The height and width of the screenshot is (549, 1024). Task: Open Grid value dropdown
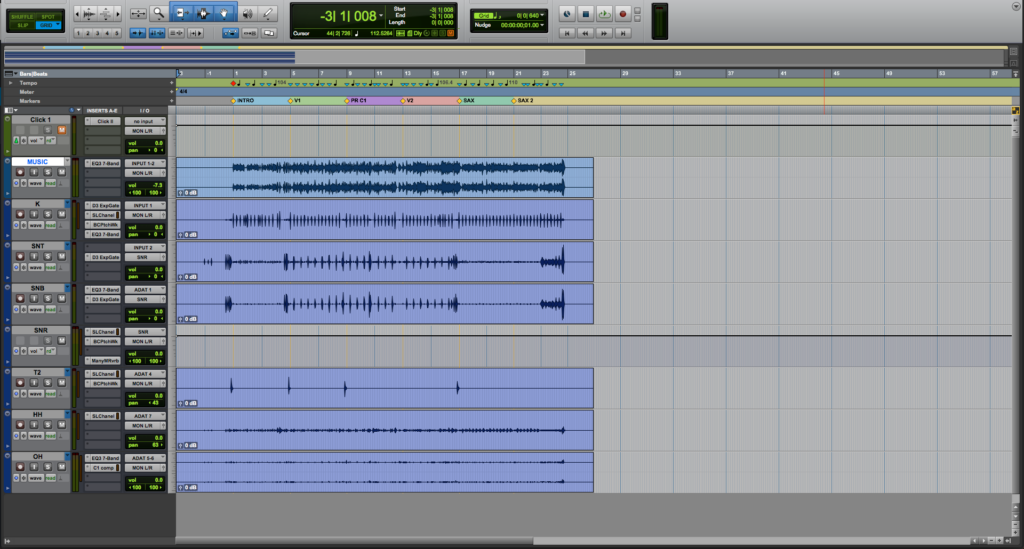(542, 15)
